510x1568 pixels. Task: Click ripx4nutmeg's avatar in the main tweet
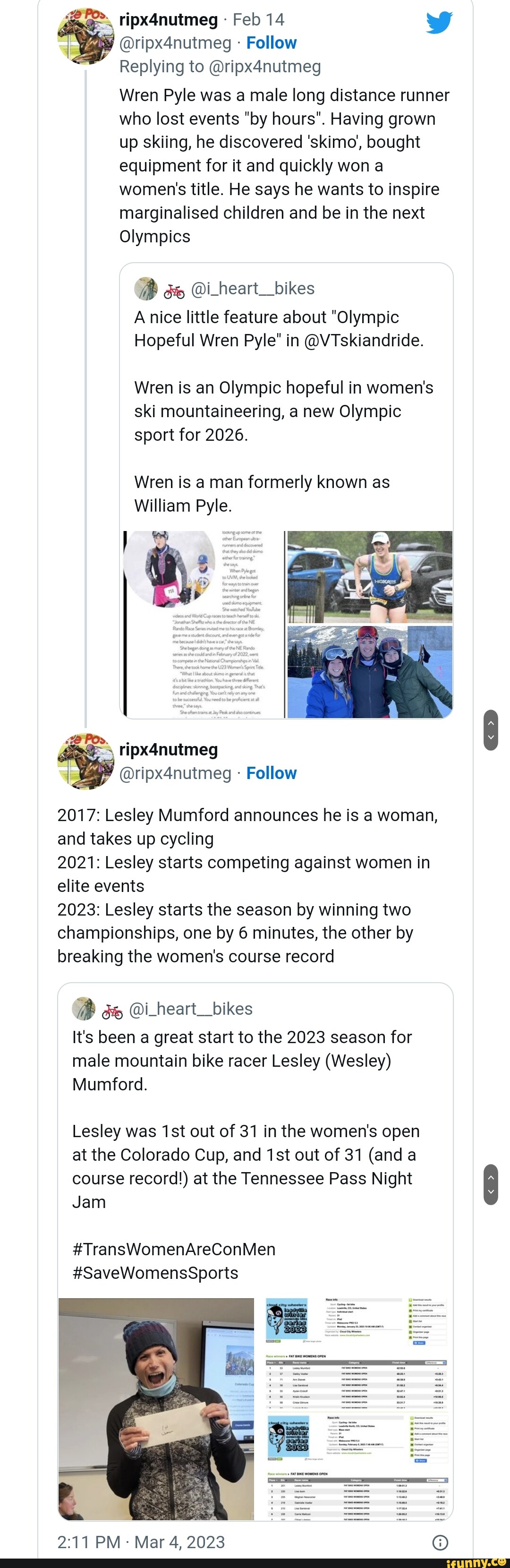point(85,762)
